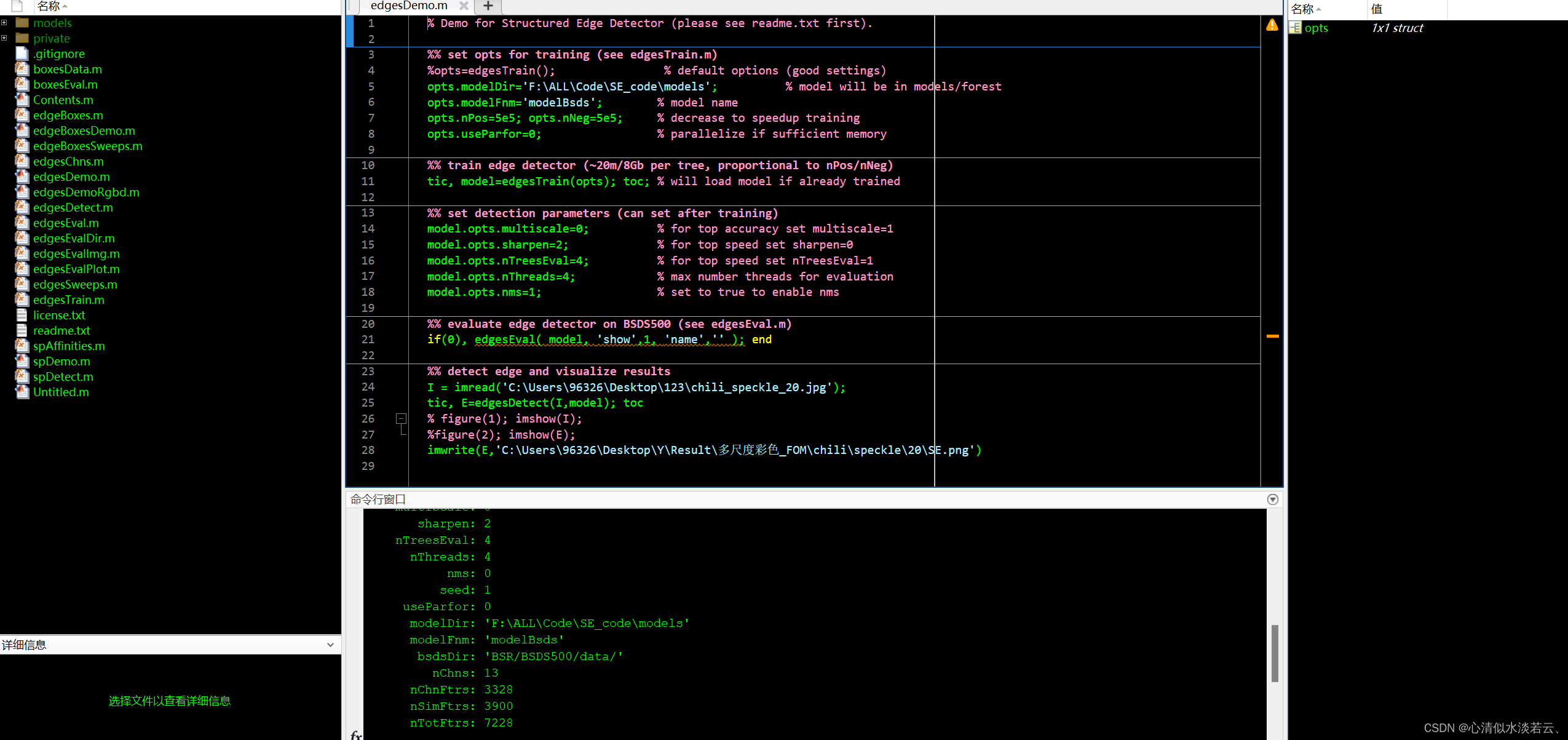This screenshot has width=1568, height=740.
Task: Select the edgesTrain.m file icon
Action: 22,300
